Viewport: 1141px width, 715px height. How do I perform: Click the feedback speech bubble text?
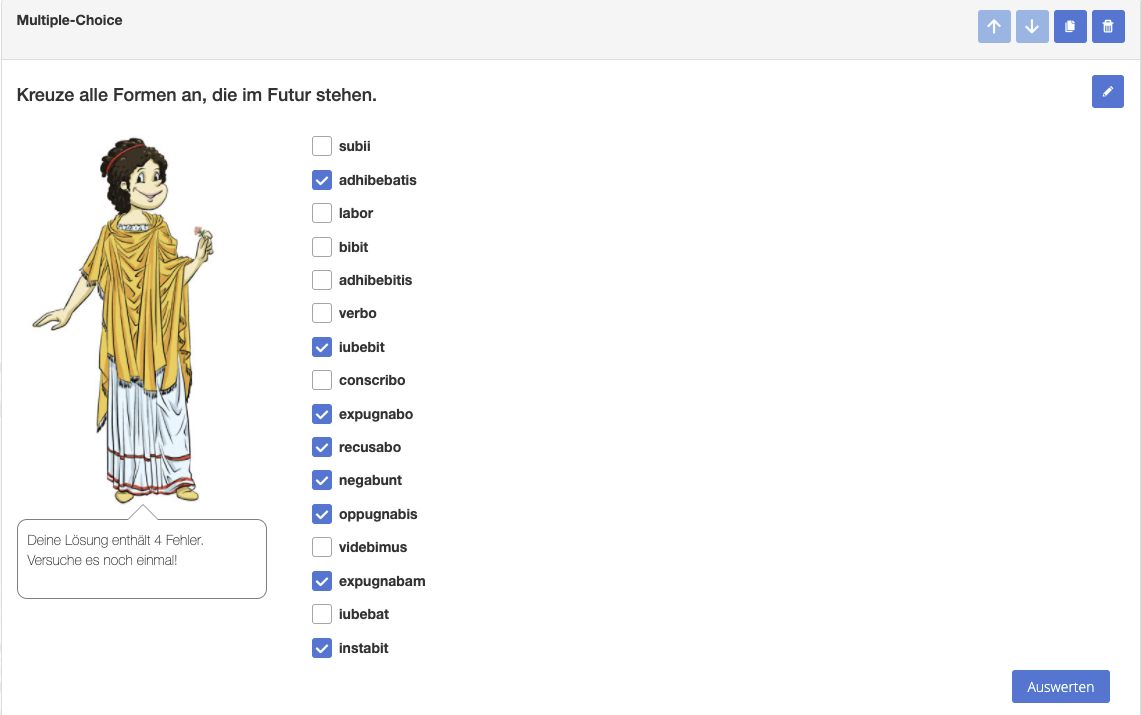tap(115, 550)
